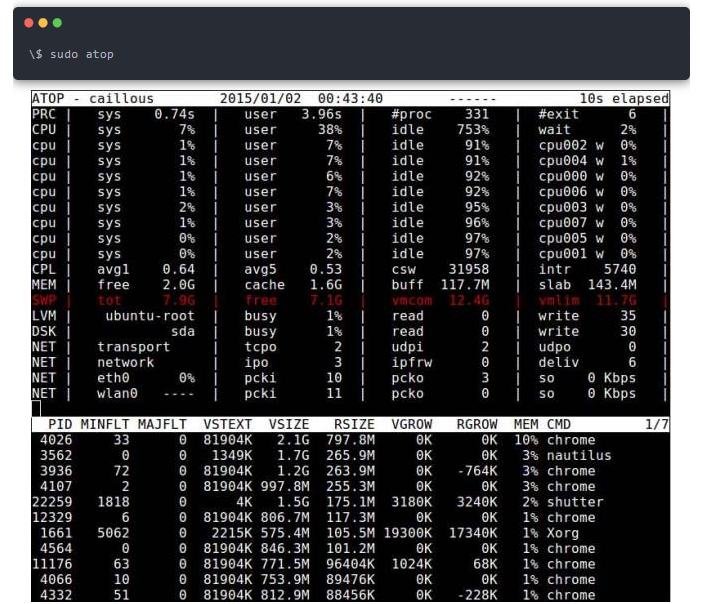
Task: Select the RSIZE column header
Action: (354, 424)
